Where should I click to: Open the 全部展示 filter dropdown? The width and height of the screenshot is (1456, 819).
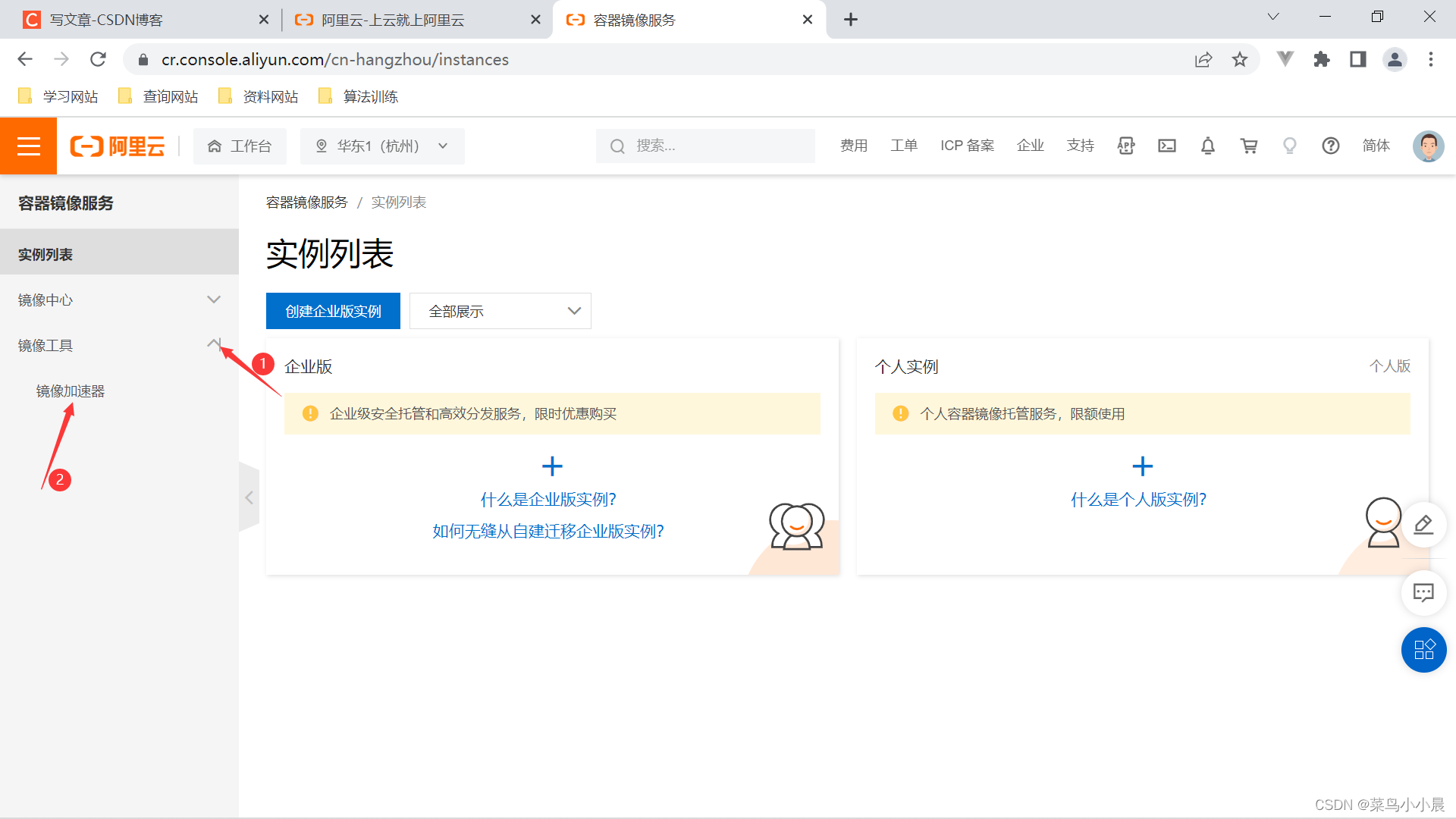pos(500,311)
